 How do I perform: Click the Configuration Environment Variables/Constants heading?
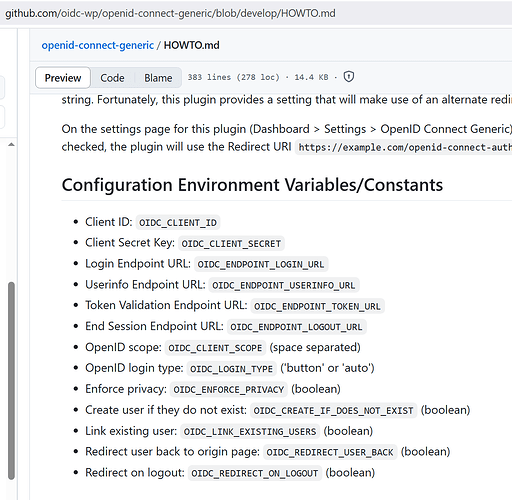click(x=252, y=185)
